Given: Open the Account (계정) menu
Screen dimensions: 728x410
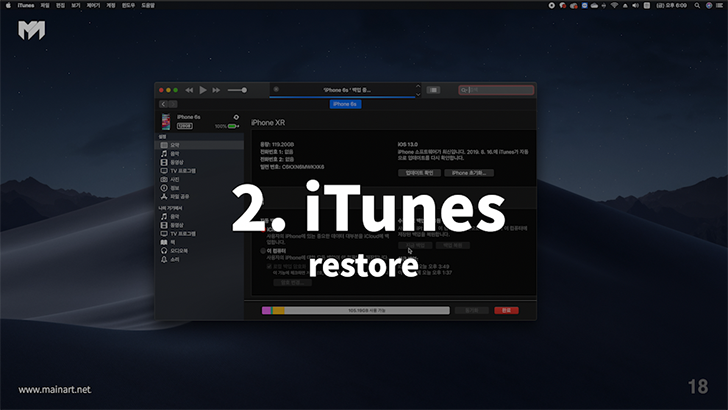Looking at the screenshot, I should pos(110,6).
